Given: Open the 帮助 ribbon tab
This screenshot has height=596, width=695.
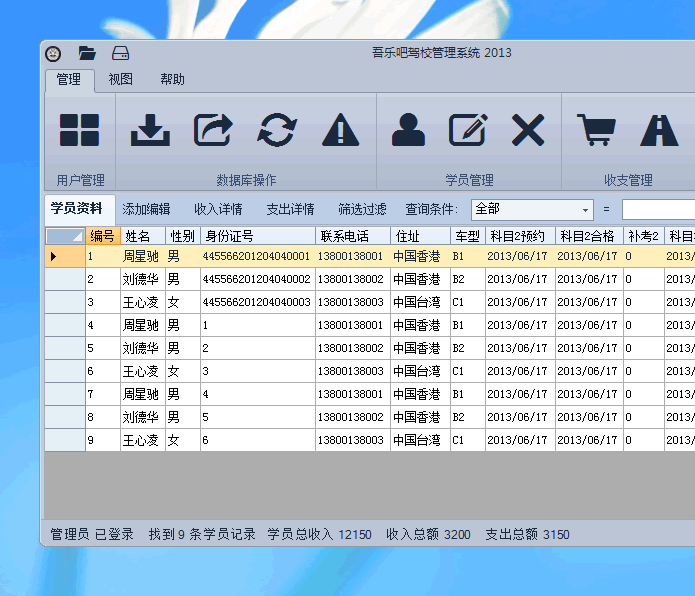Looking at the screenshot, I should pyautogui.click(x=172, y=79).
